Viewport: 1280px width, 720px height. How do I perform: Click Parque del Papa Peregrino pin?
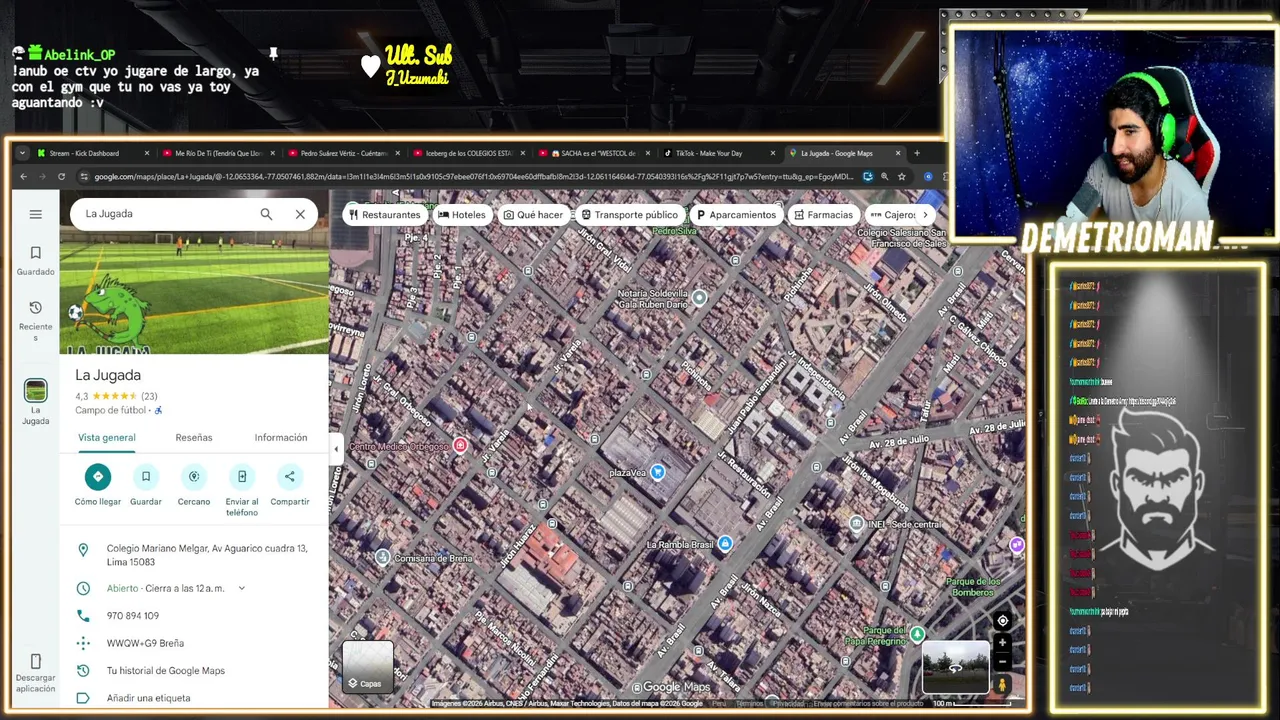point(917,634)
